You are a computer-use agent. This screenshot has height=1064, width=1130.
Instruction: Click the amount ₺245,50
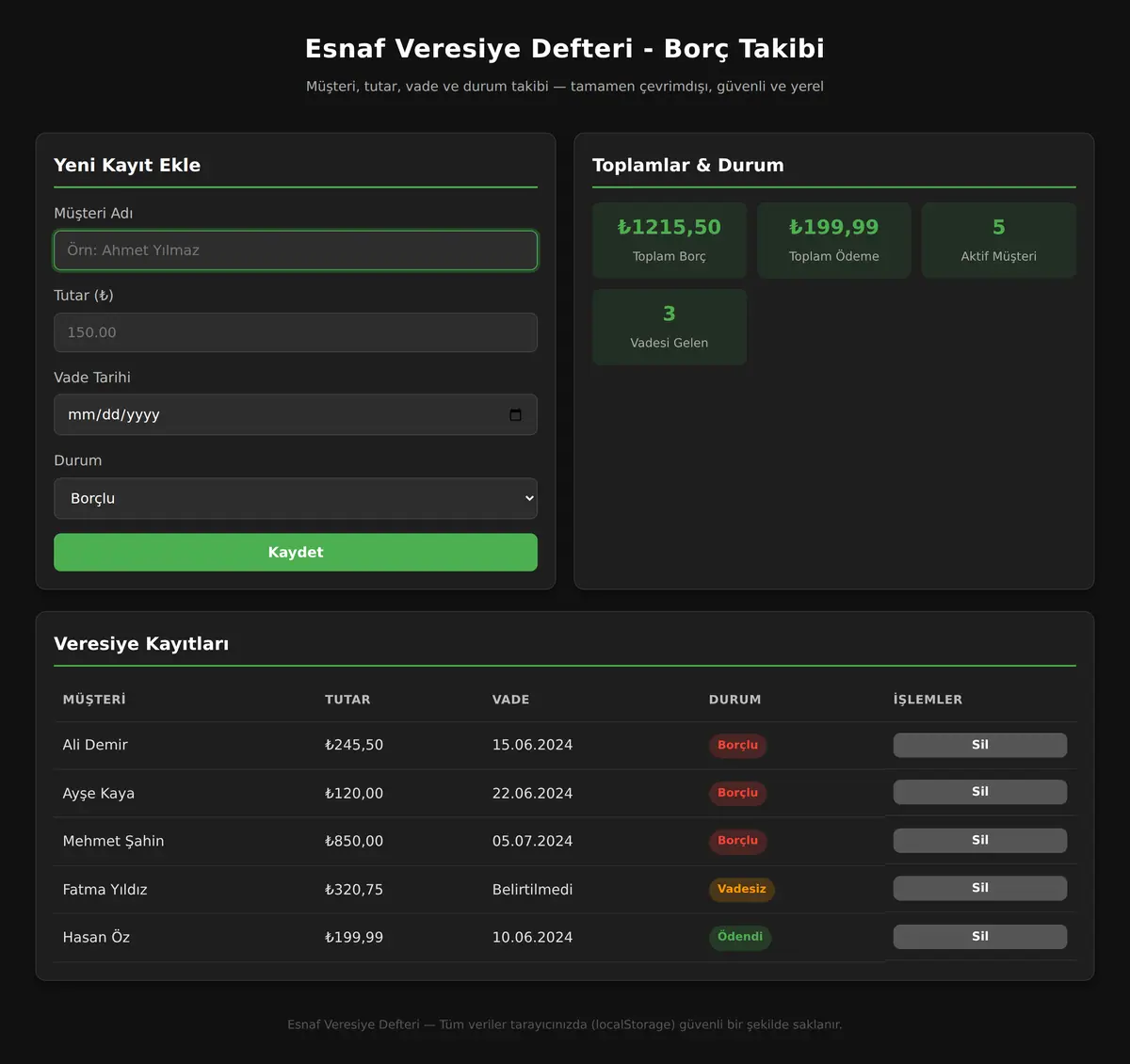point(354,745)
